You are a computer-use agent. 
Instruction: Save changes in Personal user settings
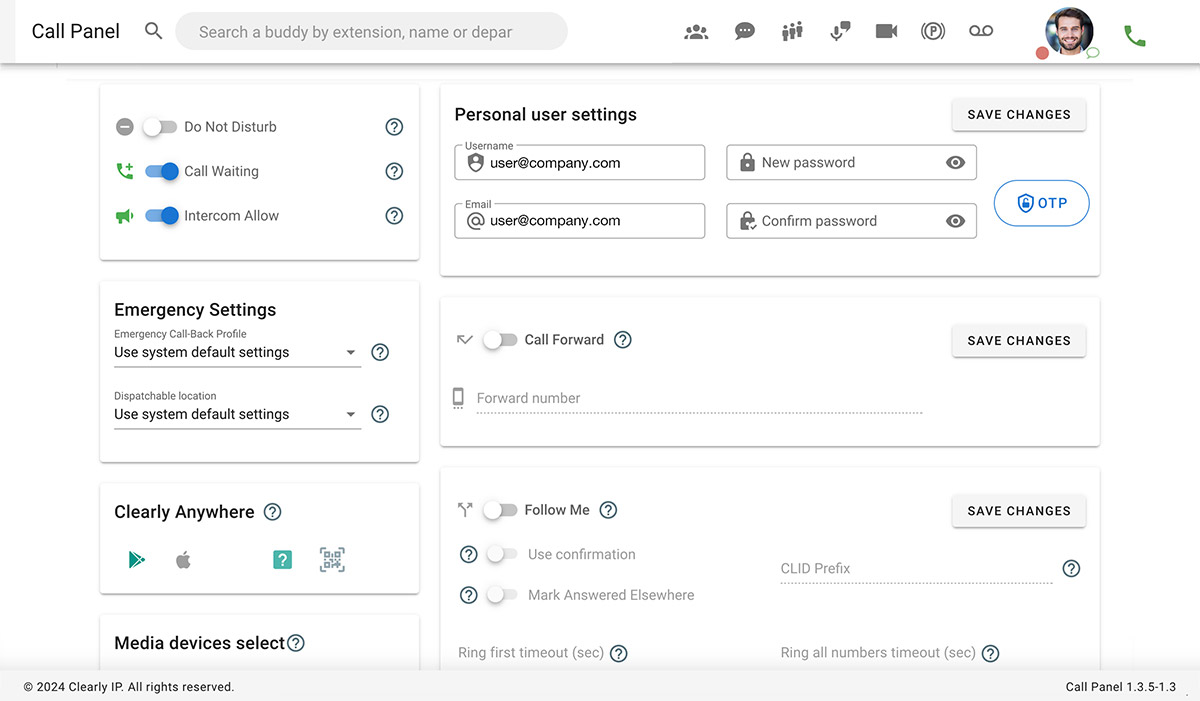(1018, 115)
